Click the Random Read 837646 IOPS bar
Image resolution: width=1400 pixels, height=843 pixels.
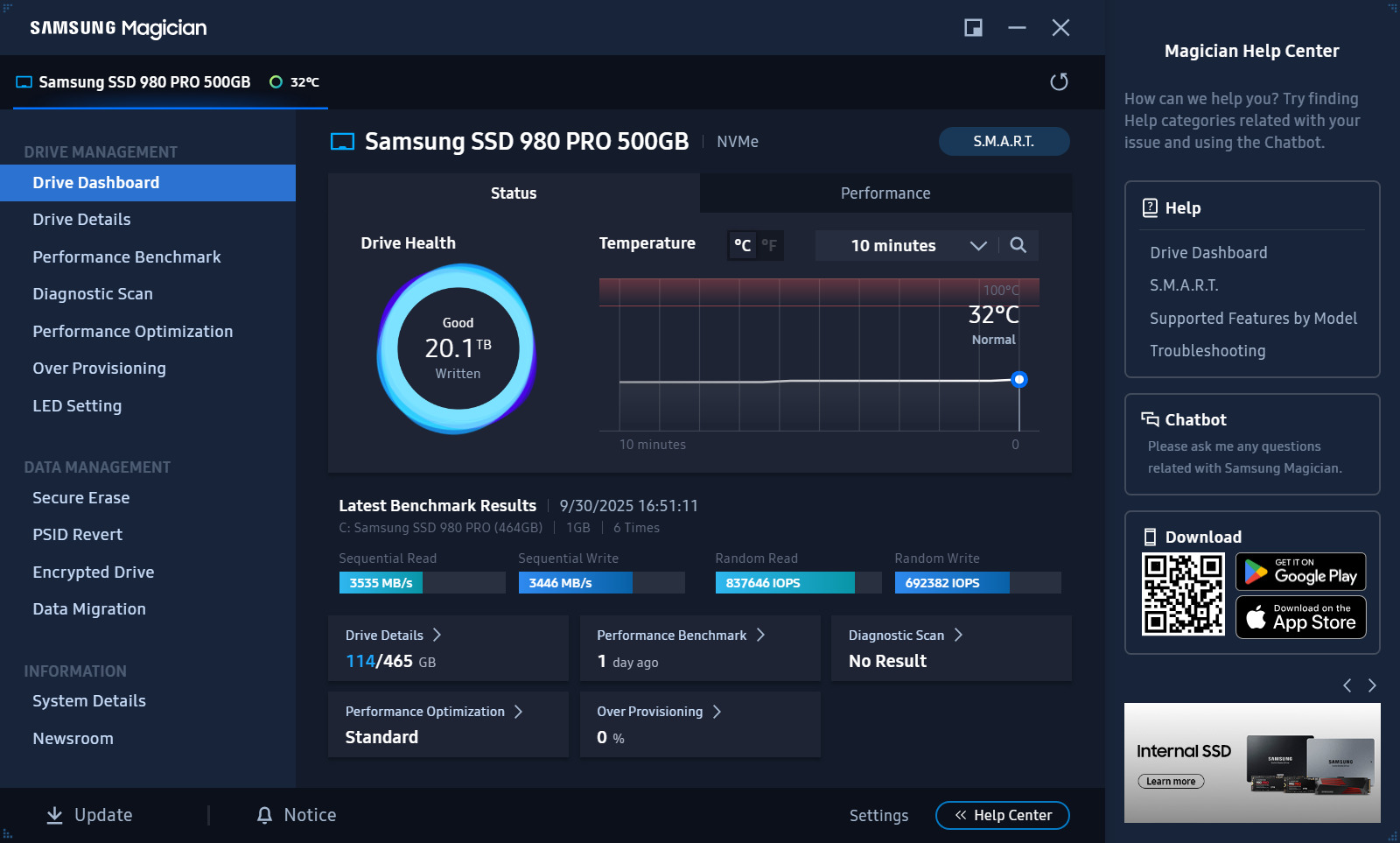pyautogui.click(x=798, y=583)
